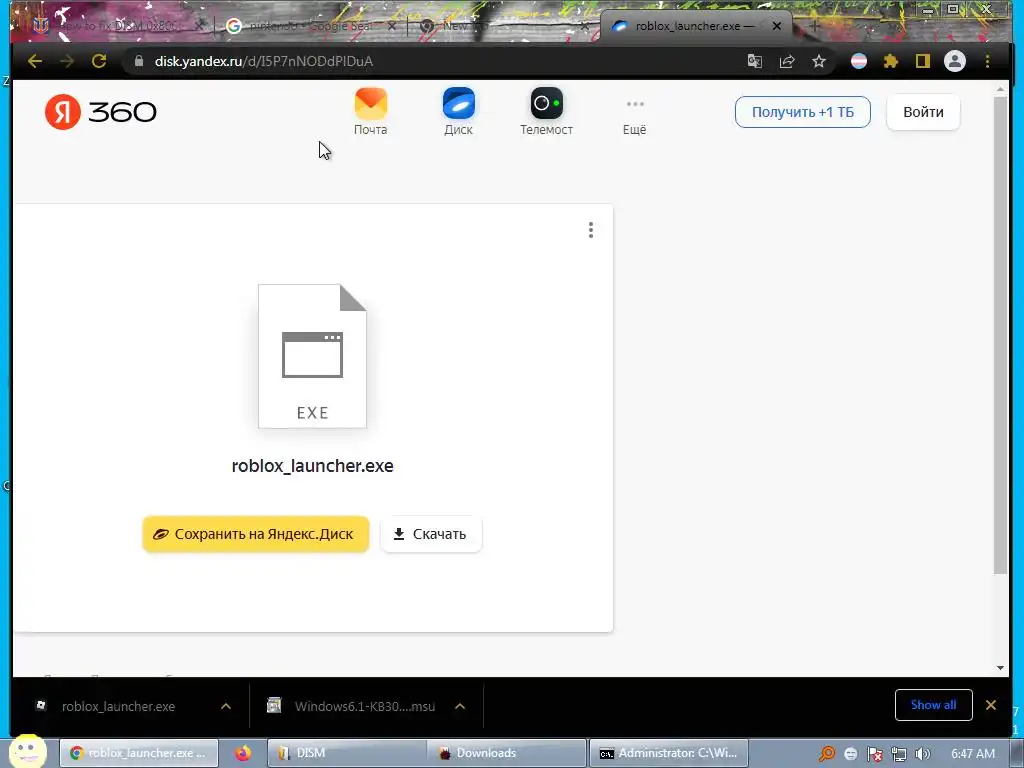Expand options for roblox_launcher.exe download
The height and width of the screenshot is (768, 1024).
click(x=226, y=706)
